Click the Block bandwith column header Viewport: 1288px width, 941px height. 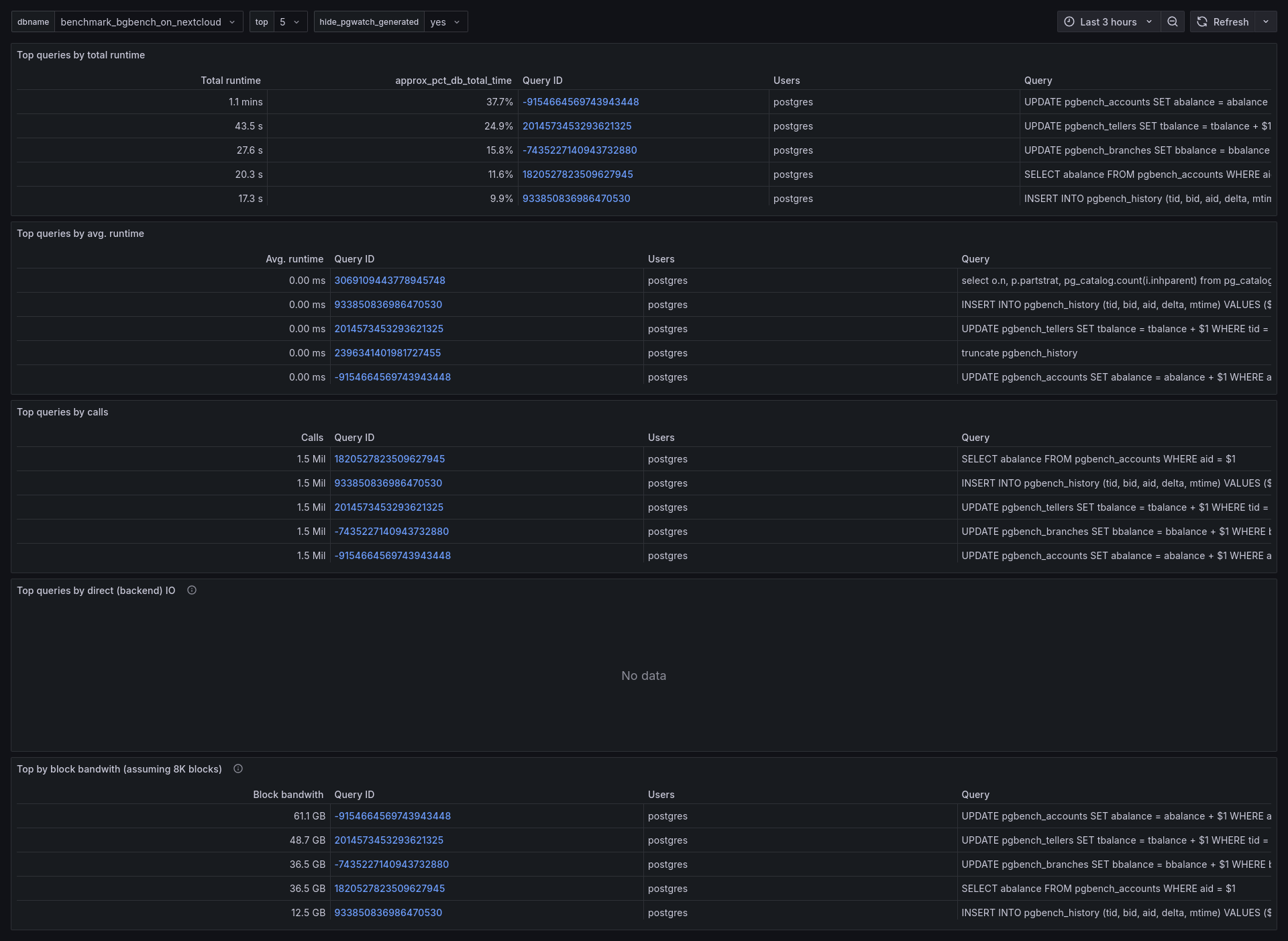pos(288,795)
